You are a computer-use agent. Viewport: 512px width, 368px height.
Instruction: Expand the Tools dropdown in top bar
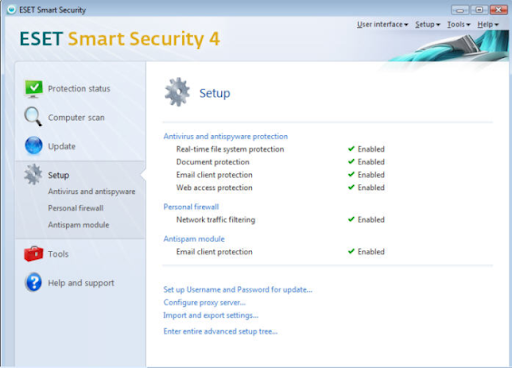click(x=458, y=24)
